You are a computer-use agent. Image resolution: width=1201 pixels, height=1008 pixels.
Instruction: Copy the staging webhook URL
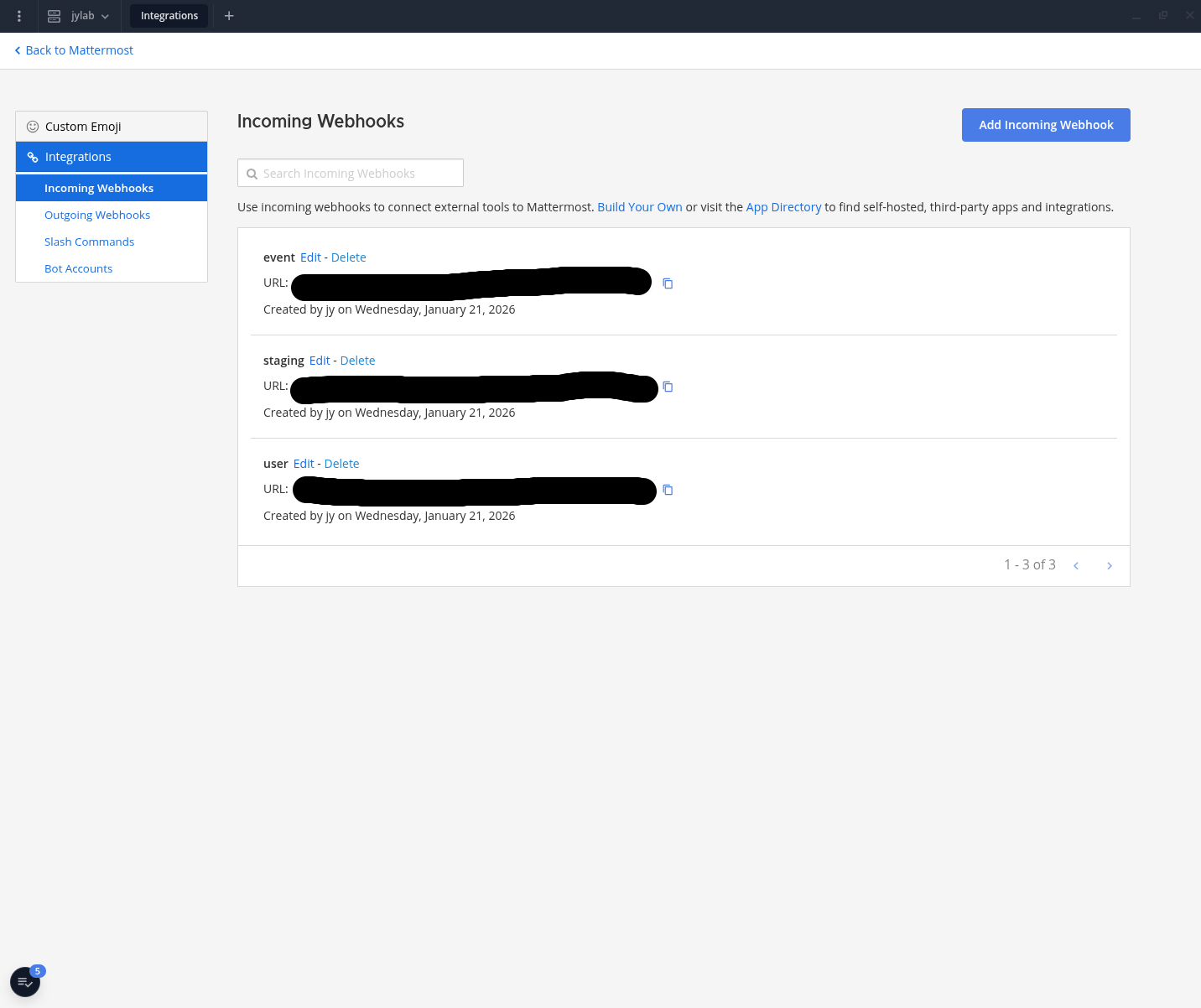[x=667, y=387]
